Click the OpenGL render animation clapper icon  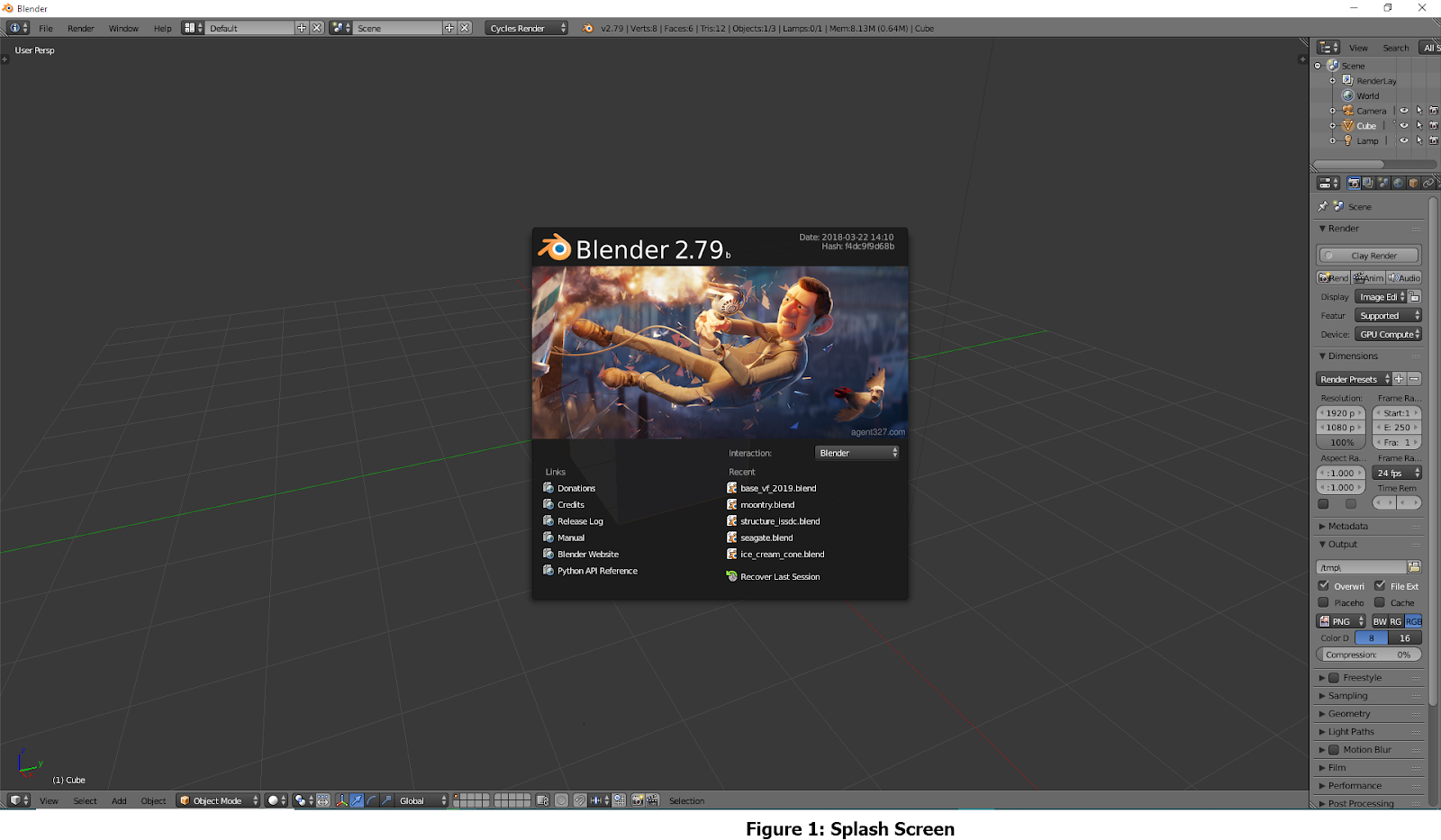[x=653, y=800]
